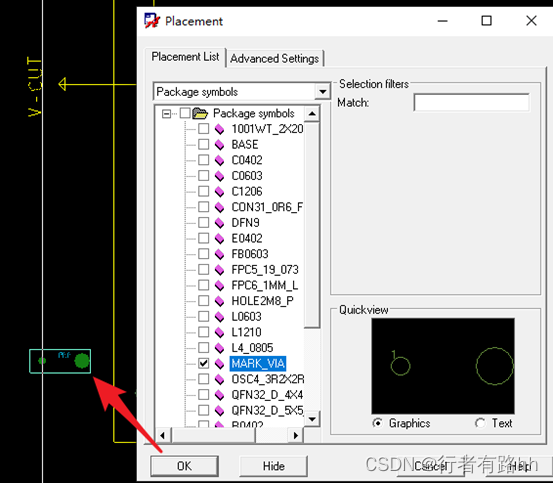The width and height of the screenshot is (553, 483).
Task: Open the Advanced Settings tab
Action: tap(275, 59)
